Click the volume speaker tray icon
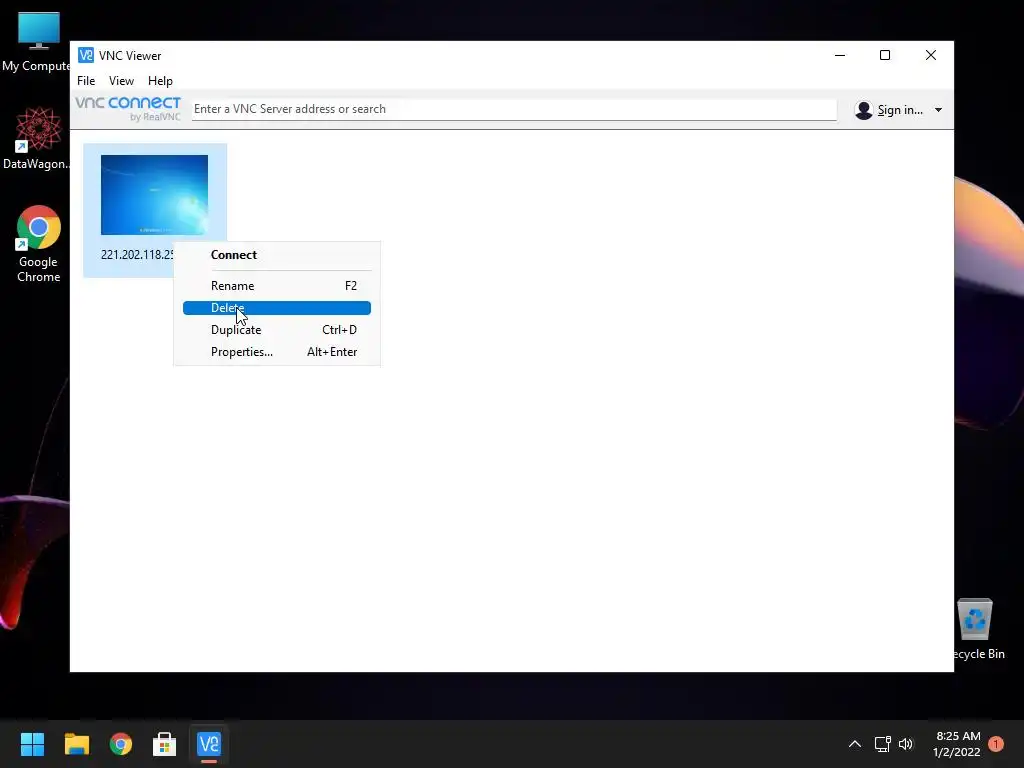This screenshot has height=768, width=1024. [906, 744]
